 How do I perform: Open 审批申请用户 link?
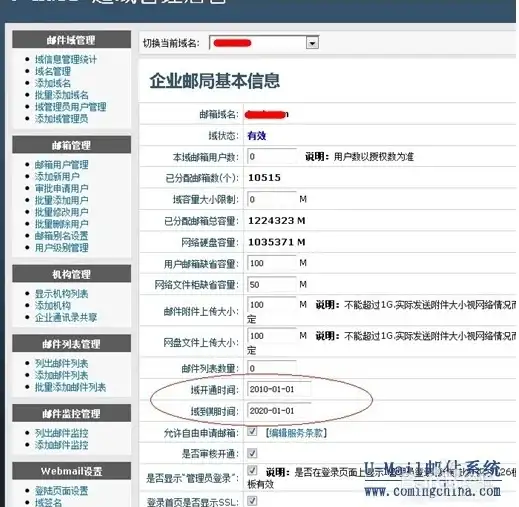point(61,188)
